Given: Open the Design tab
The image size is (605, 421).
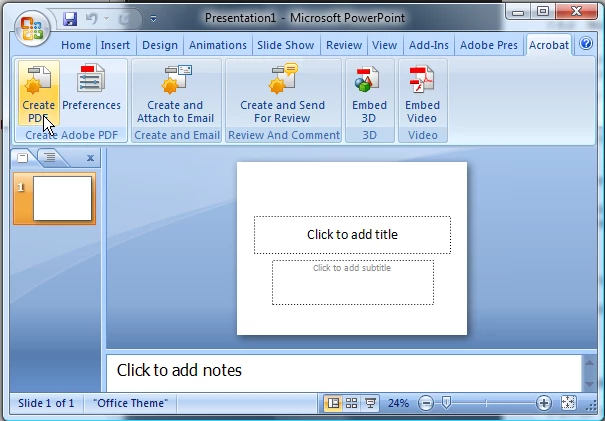Looking at the screenshot, I should [160, 45].
